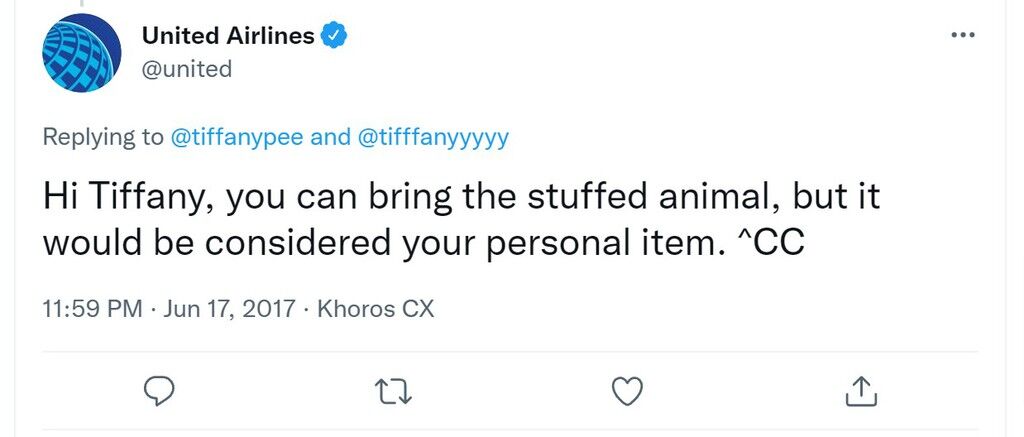1024x437 pixels.
Task: Open the Khoros CX source label
Action: tap(376, 308)
